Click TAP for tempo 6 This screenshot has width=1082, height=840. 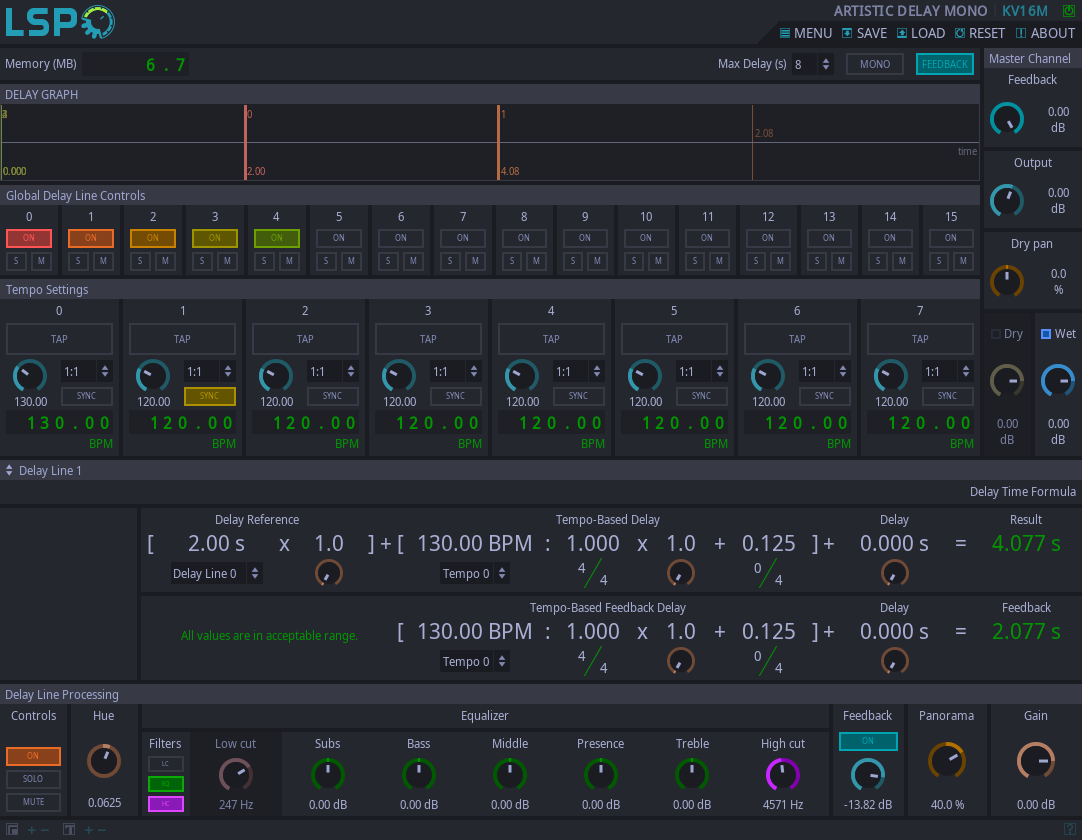coord(797,339)
